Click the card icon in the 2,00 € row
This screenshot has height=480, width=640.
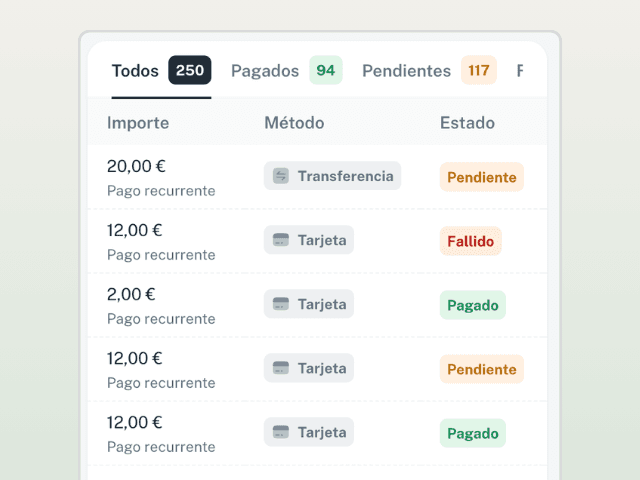point(281,304)
